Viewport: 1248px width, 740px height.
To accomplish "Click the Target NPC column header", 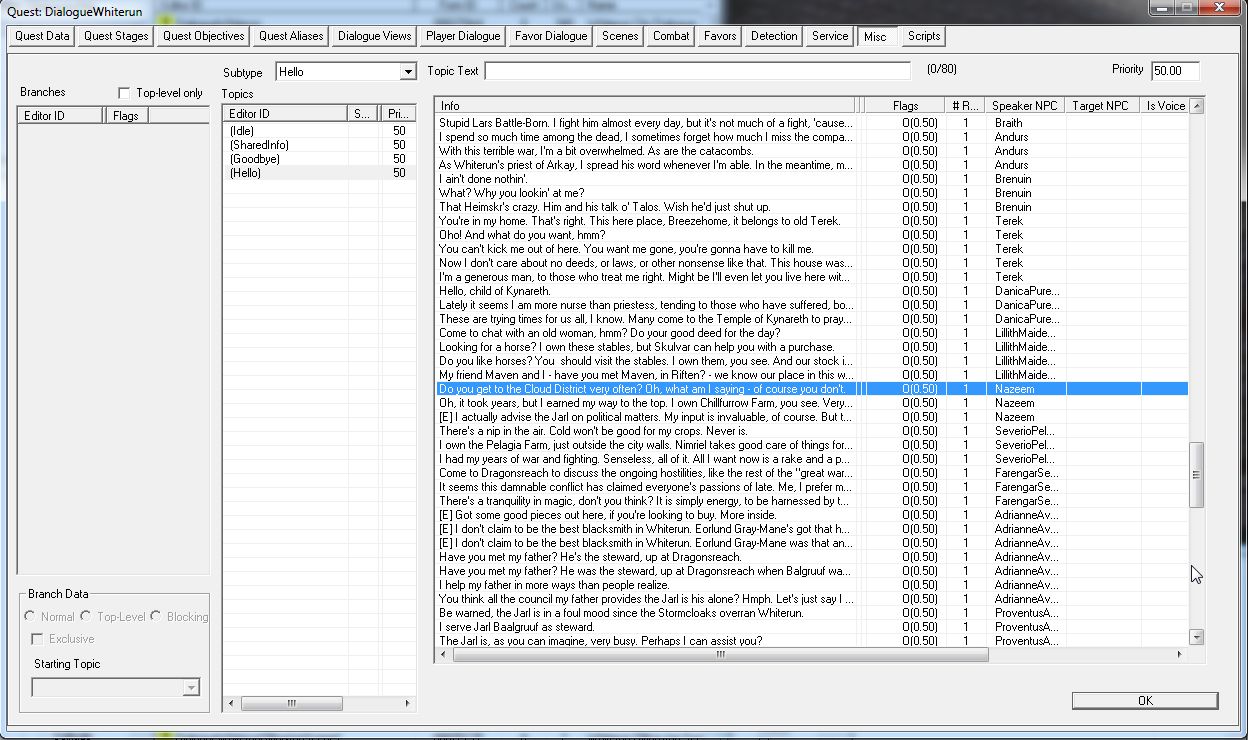I will (1102, 106).
